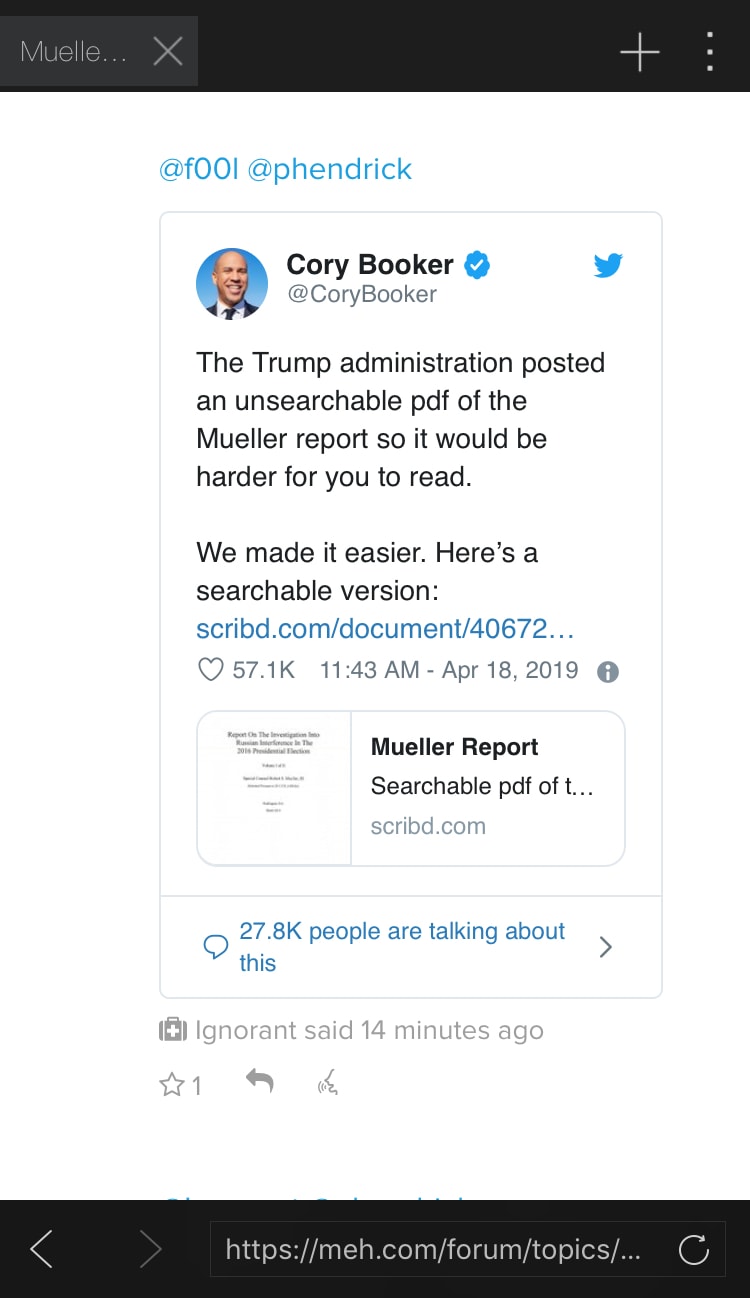The height and width of the screenshot is (1298, 750).
Task: Click the whisper icon under the post
Action: click(x=328, y=1082)
